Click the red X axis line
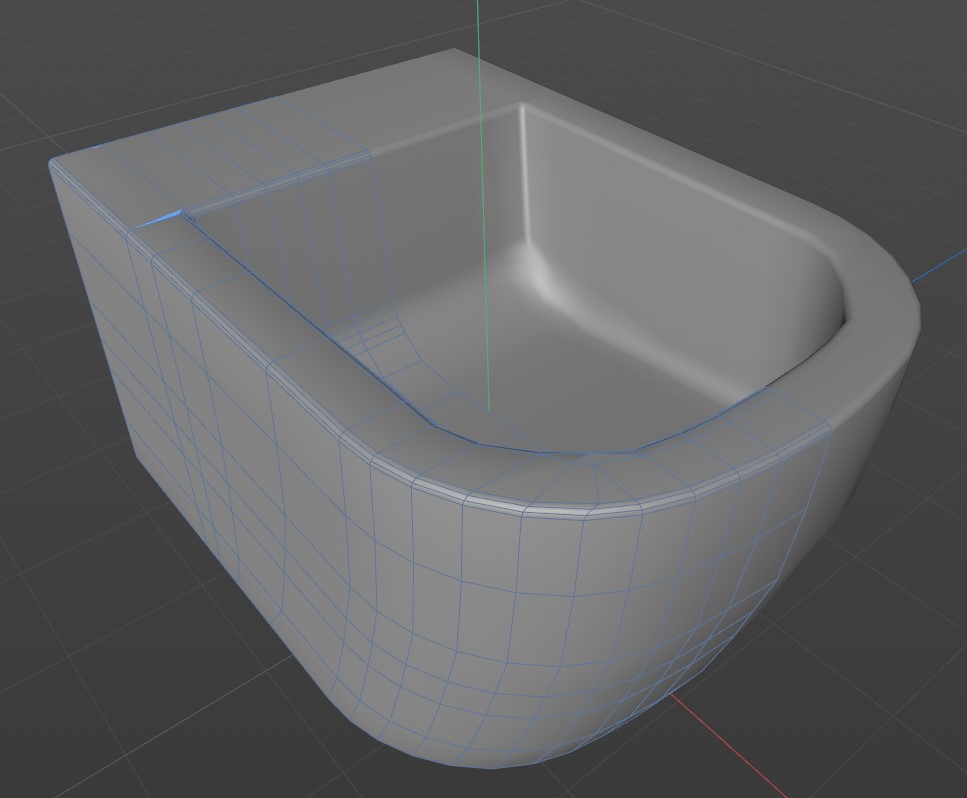The image size is (967, 798). tap(729, 746)
